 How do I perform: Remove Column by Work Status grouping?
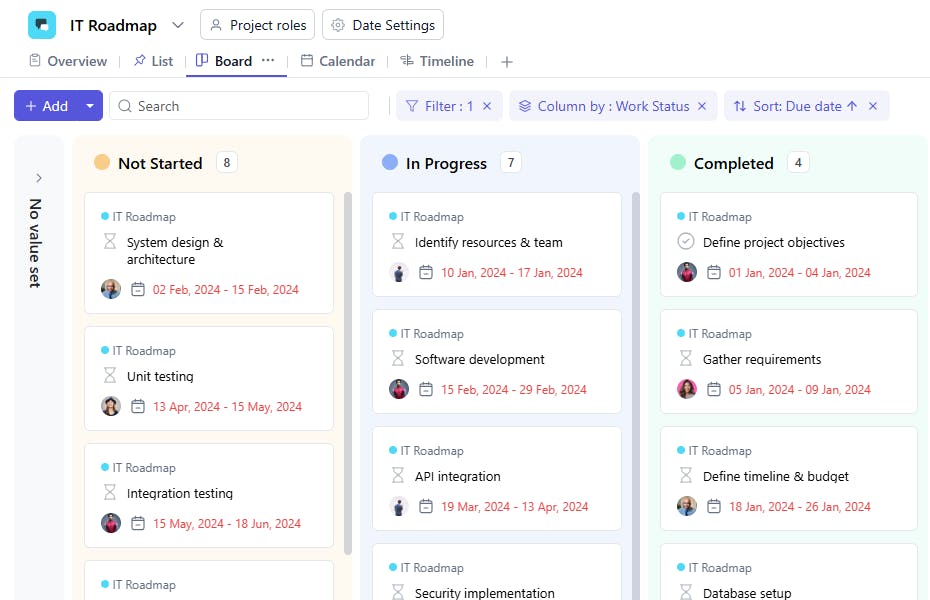coord(702,106)
